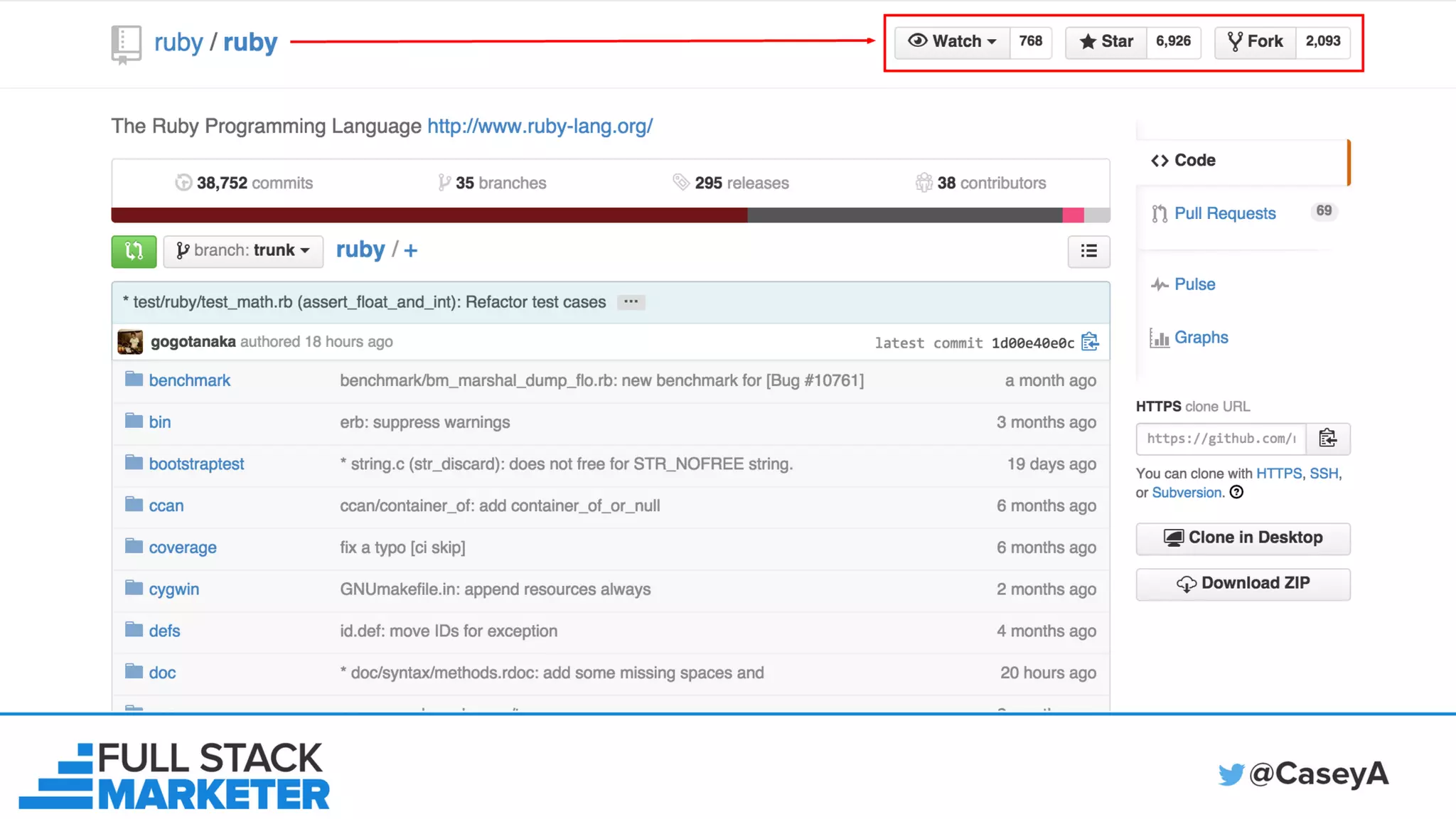Click the repository book icon
This screenshot has width=1456, height=819.
point(126,43)
